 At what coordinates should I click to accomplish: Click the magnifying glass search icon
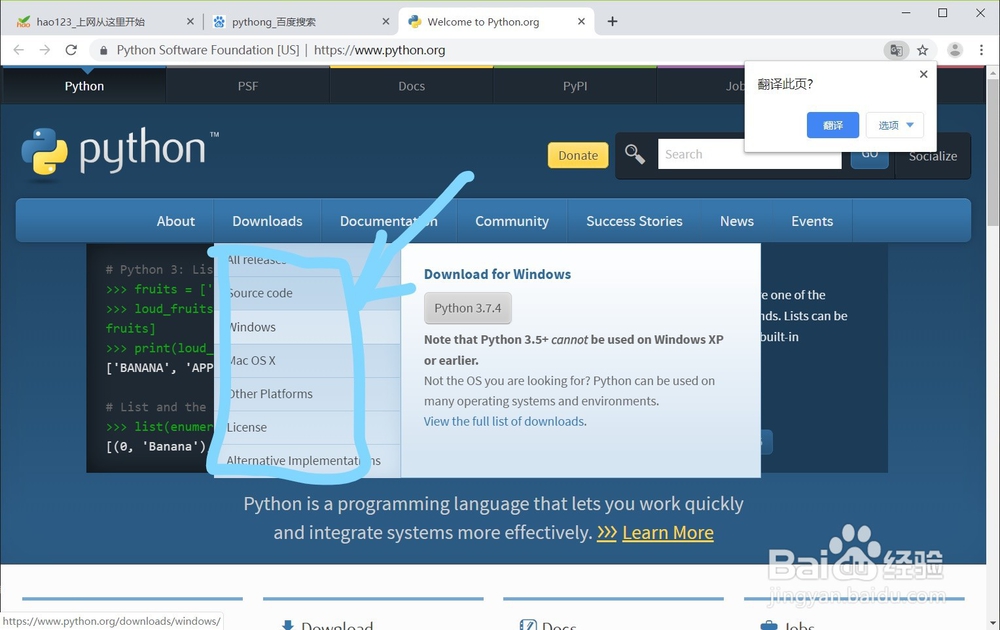pyautogui.click(x=635, y=154)
